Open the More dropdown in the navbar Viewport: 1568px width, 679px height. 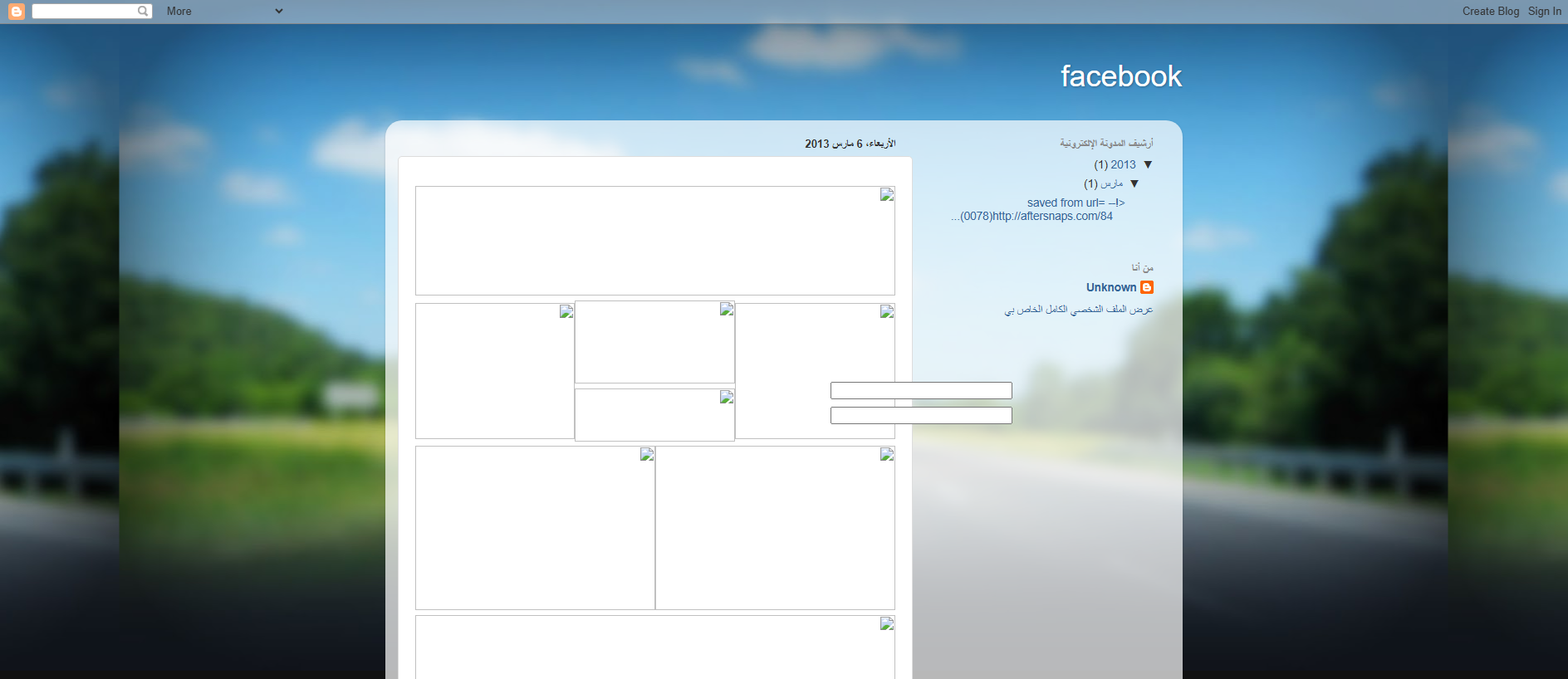[224, 11]
